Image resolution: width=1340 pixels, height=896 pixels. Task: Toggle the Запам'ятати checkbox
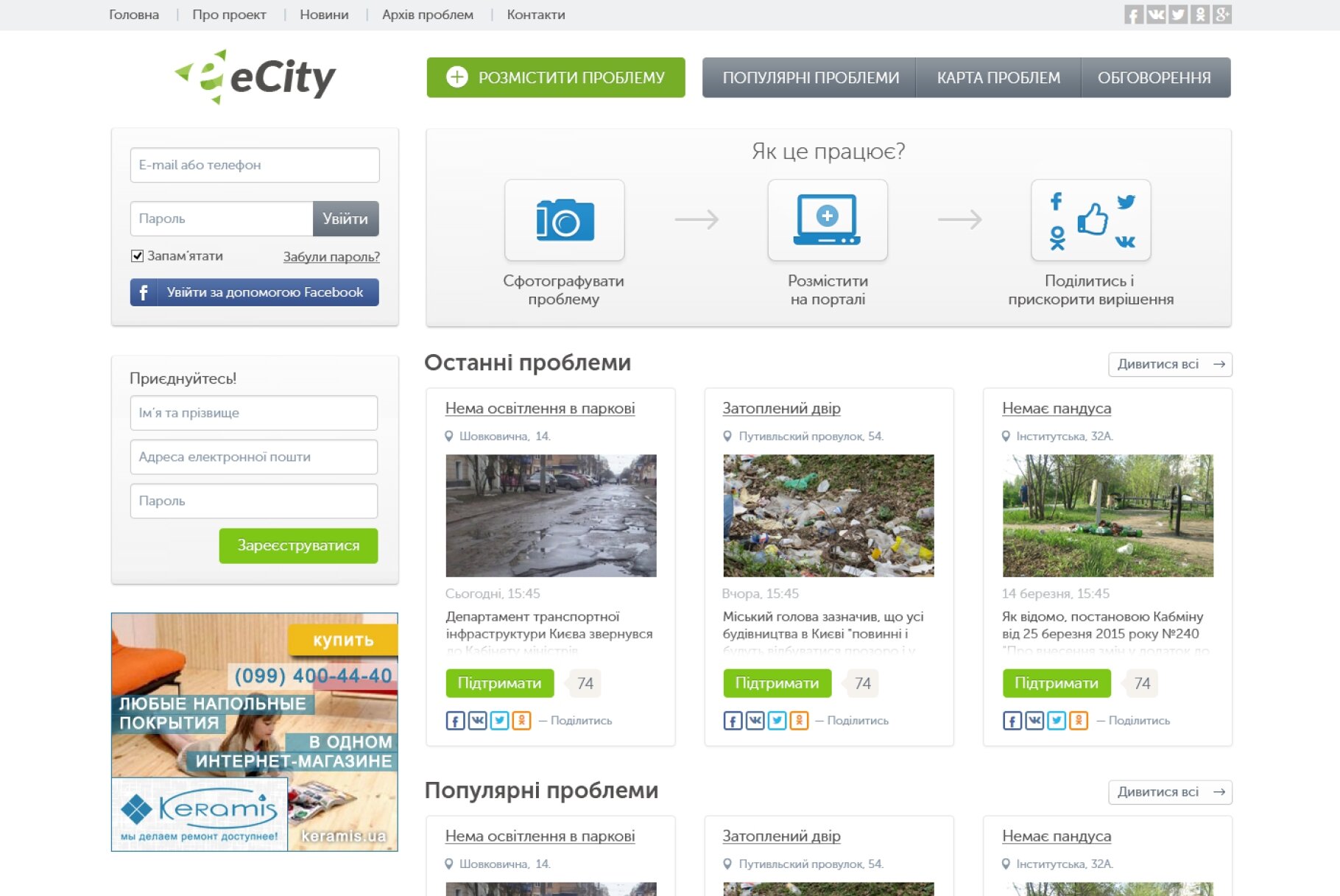pyautogui.click(x=137, y=255)
